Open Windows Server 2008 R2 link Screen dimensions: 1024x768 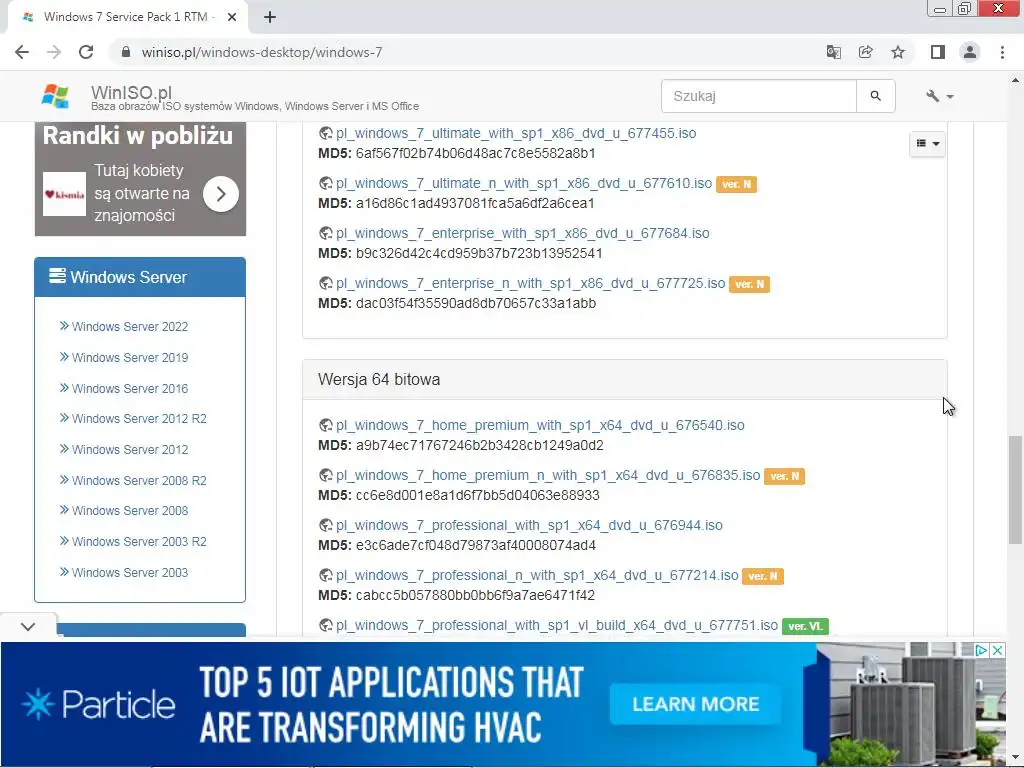pyautogui.click(x=138, y=481)
